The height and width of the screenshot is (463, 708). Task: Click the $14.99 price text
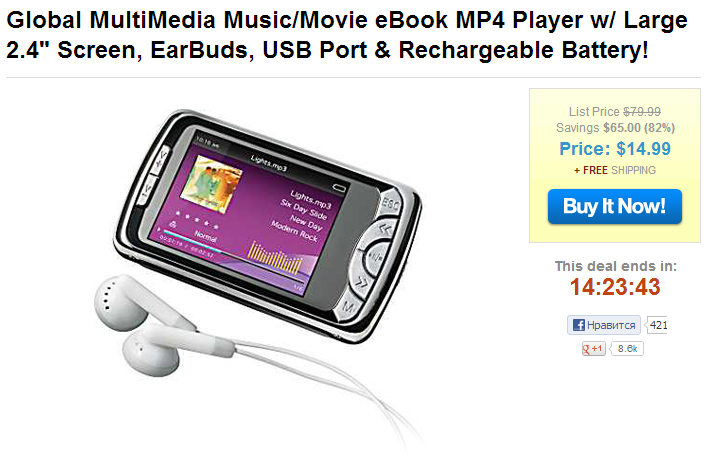click(x=643, y=149)
